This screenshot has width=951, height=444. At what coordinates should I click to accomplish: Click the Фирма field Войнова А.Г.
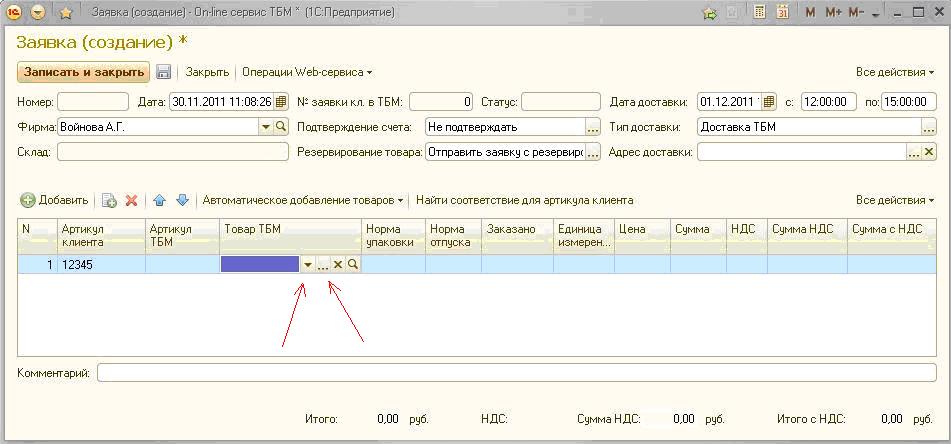click(x=158, y=127)
